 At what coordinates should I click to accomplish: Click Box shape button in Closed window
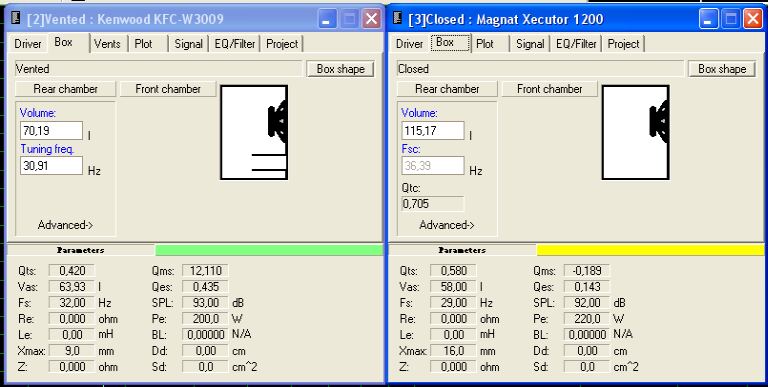click(722, 69)
